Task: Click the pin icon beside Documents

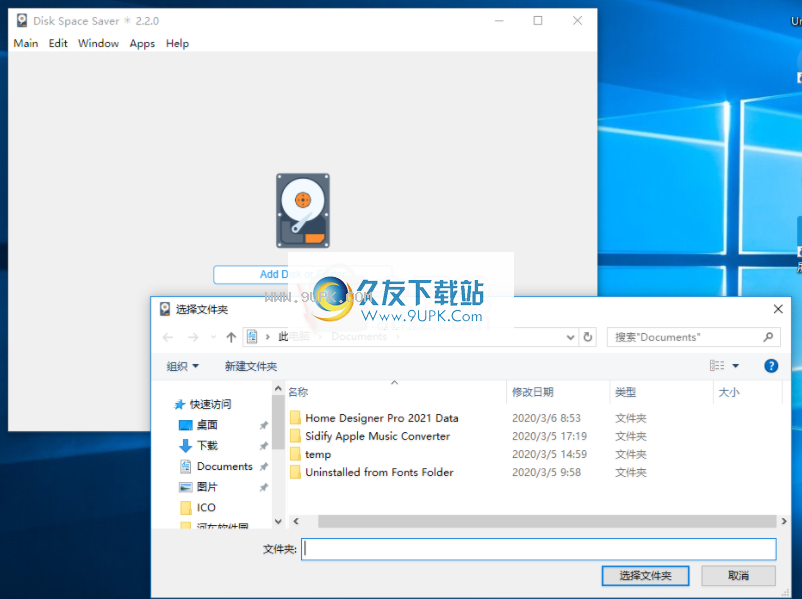Action: pyautogui.click(x=263, y=467)
